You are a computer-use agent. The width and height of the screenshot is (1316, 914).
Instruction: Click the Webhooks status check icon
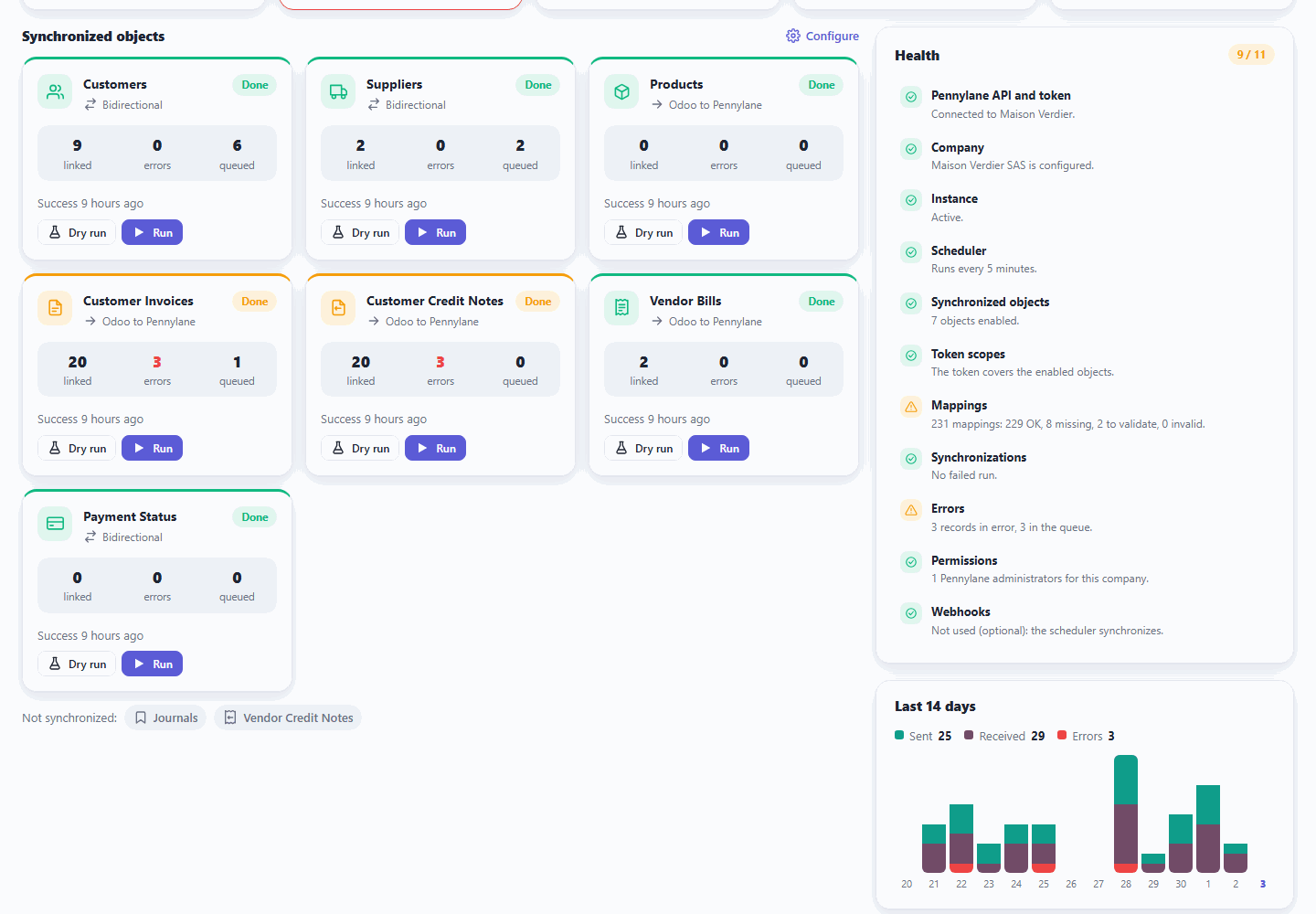tap(911, 613)
